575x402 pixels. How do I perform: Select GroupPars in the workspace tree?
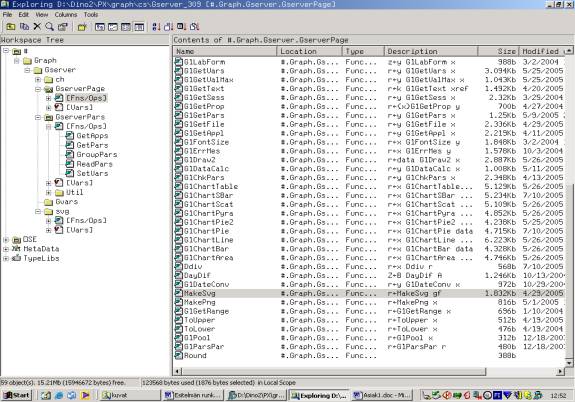point(97,154)
